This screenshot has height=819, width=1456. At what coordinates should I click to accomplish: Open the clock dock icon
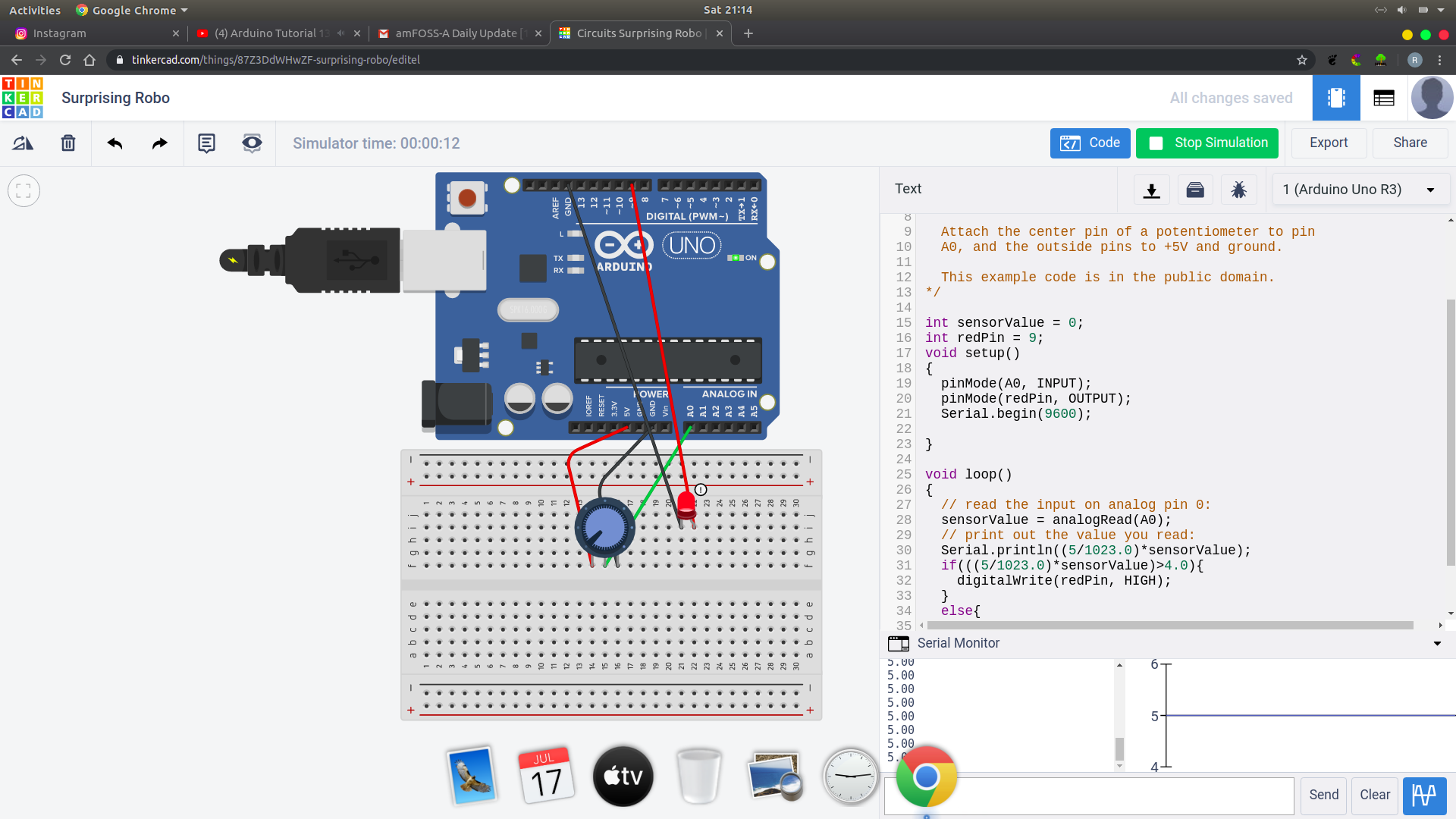(x=850, y=777)
